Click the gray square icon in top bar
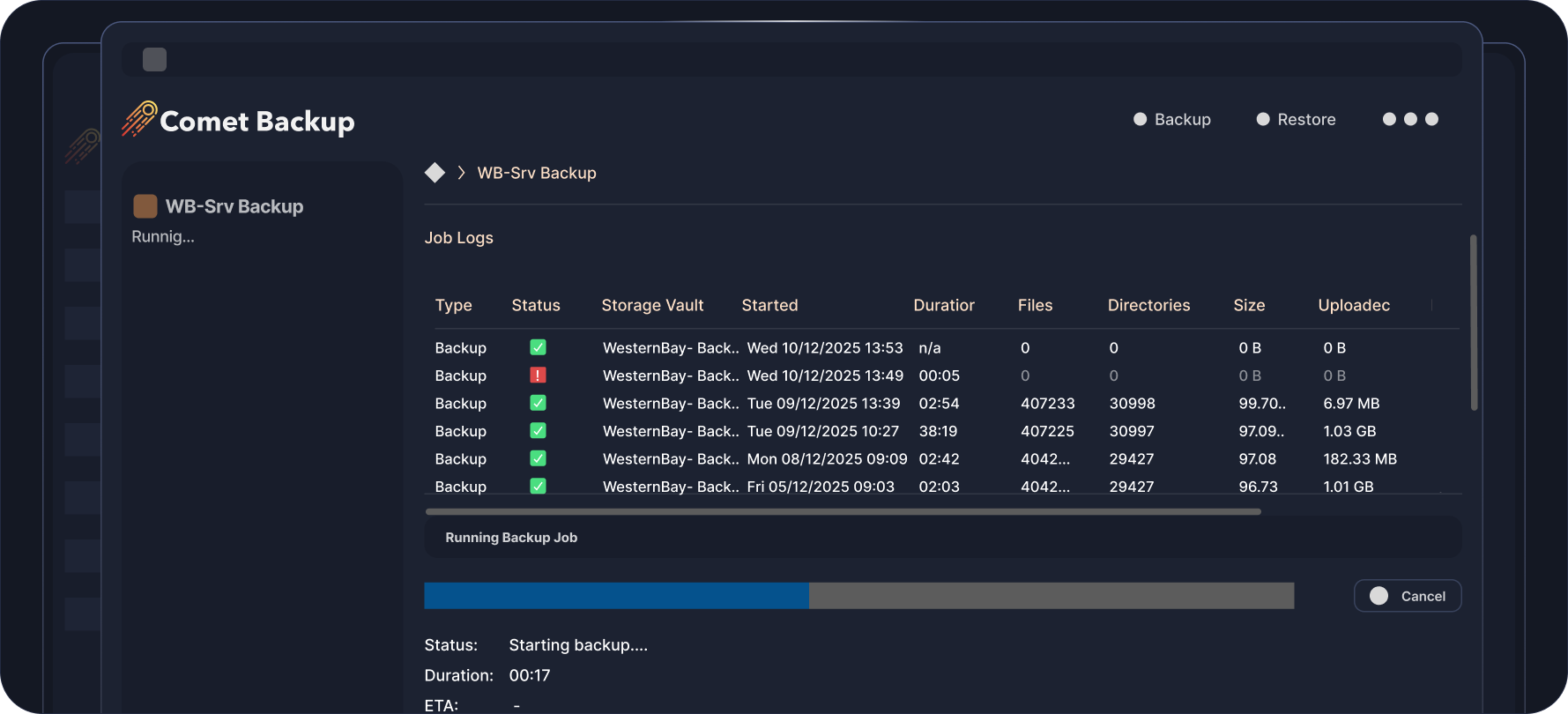 pyautogui.click(x=154, y=59)
